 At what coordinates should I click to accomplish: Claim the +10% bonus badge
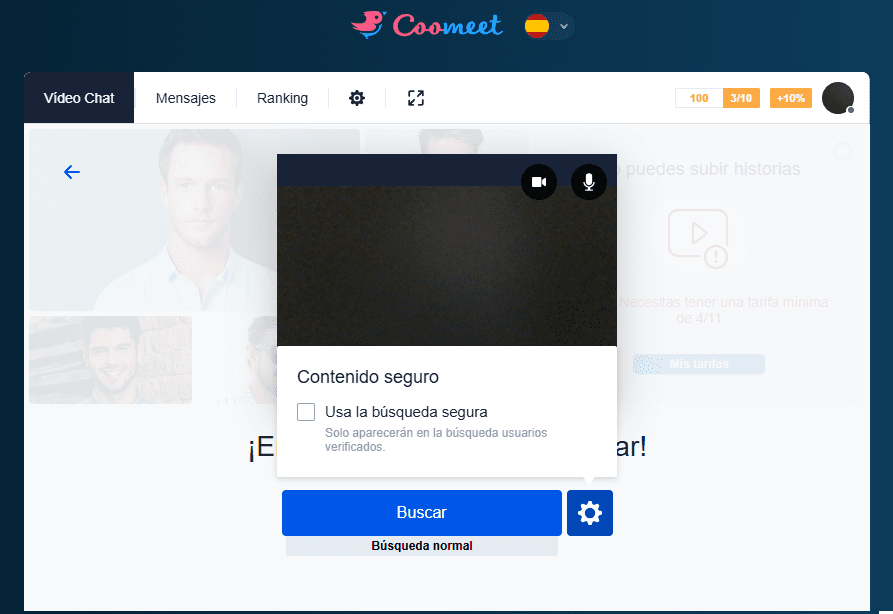click(792, 98)
